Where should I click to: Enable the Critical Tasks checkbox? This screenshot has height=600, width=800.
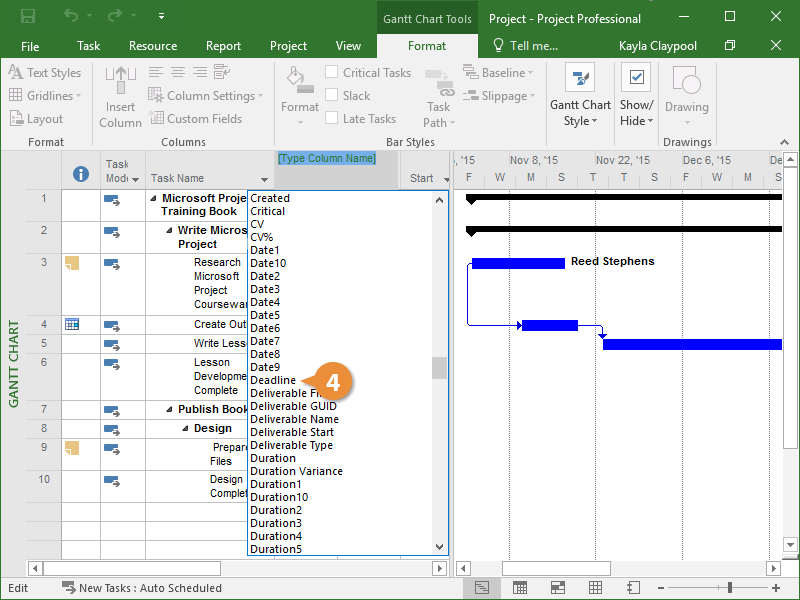(x=332, y=73)
